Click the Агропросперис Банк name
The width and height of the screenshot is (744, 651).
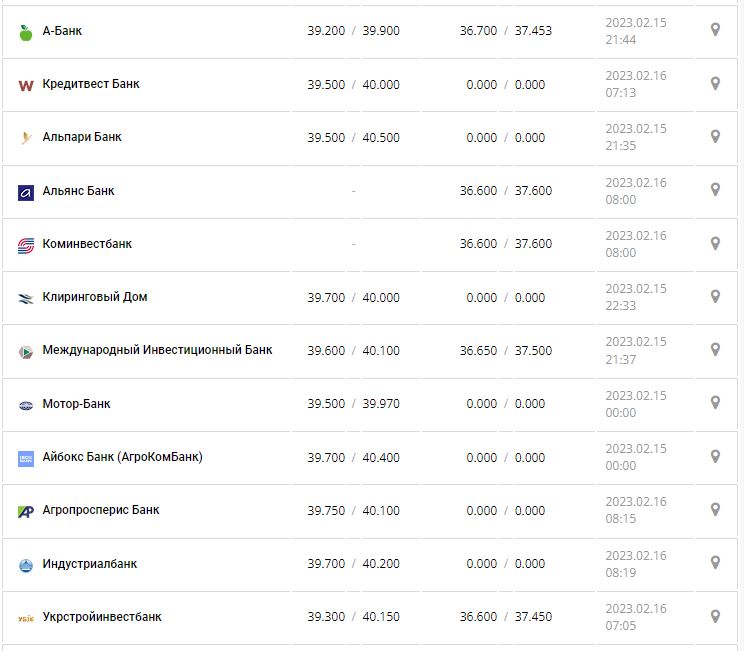pos(101,510)
